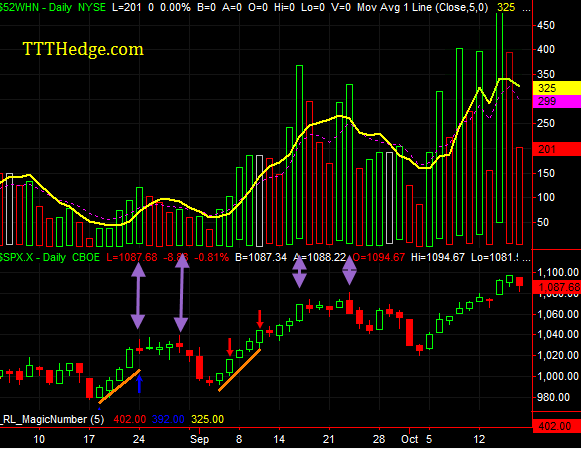This screenshot has width=581, height=449.
Task: Click the 1,060.00 label on SPX price axis
Action: (558, 315)
